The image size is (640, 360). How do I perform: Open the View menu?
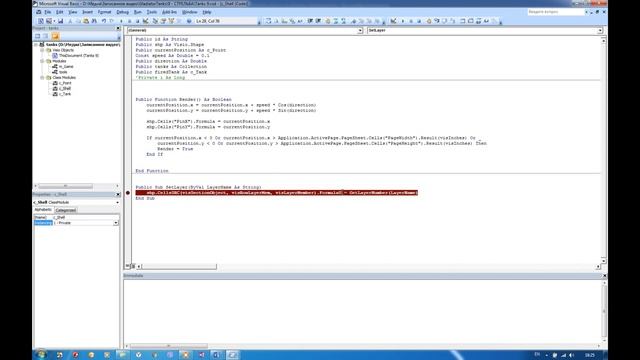[73, 12]
